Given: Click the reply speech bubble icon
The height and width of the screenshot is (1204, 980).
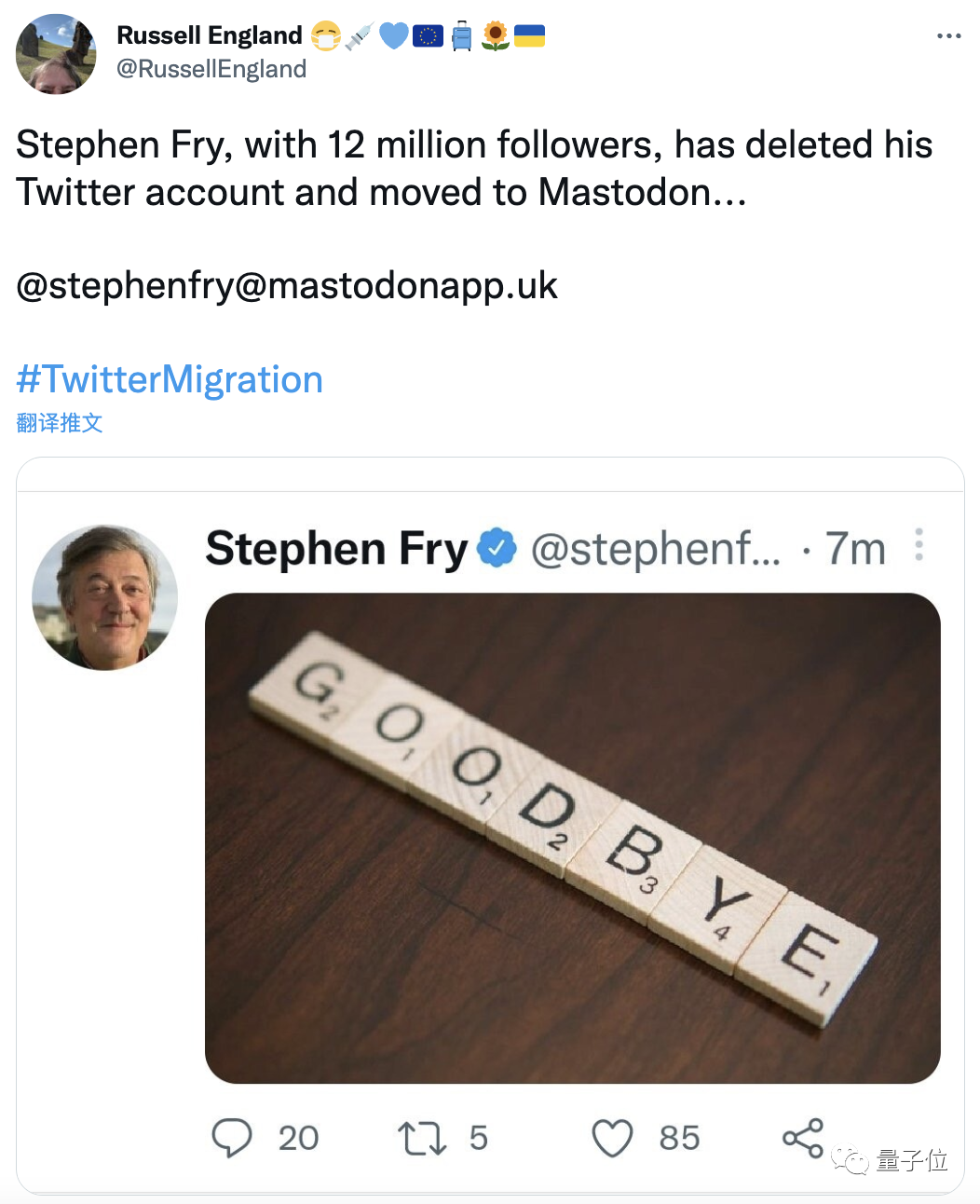Looking at the screenshot, I should [x=232, y=1138].
